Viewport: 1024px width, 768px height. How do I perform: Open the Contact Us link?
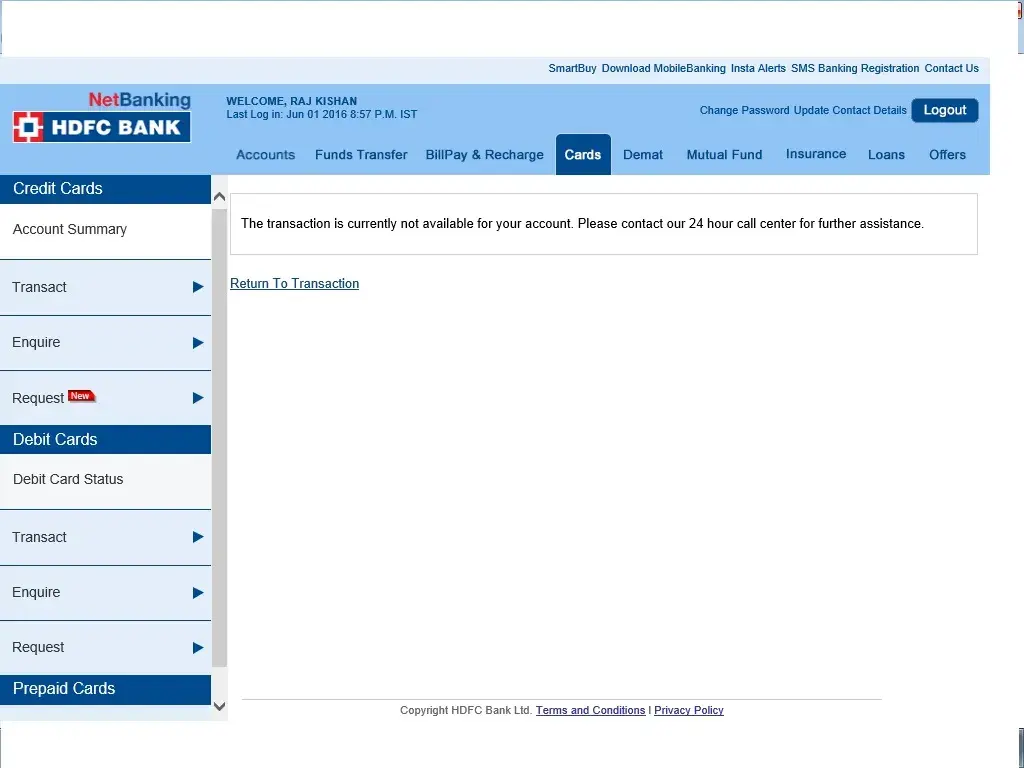pyautogui.click(x=952, y=69)
